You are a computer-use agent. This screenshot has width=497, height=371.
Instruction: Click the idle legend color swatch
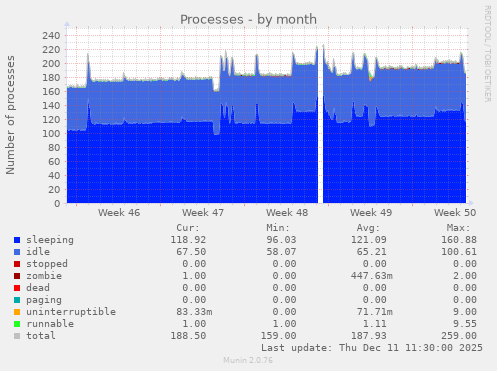coord(17,252)
